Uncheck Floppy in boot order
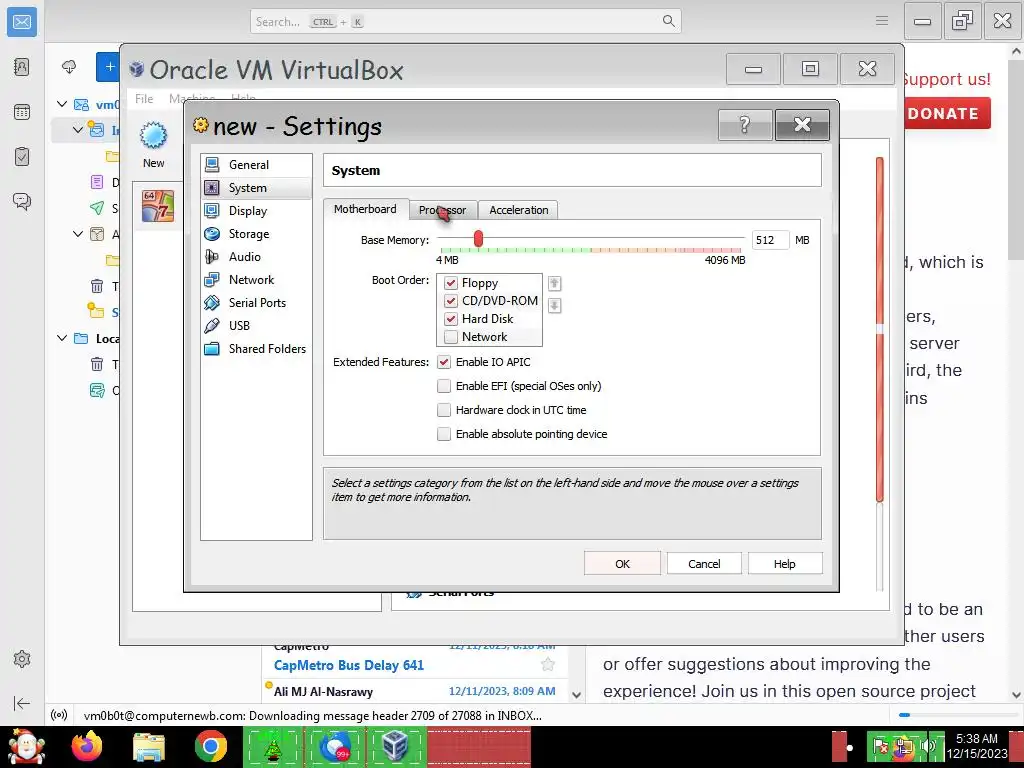This screenshot has height=768, width=1024. pyautogui.click(x=451, y=283)
